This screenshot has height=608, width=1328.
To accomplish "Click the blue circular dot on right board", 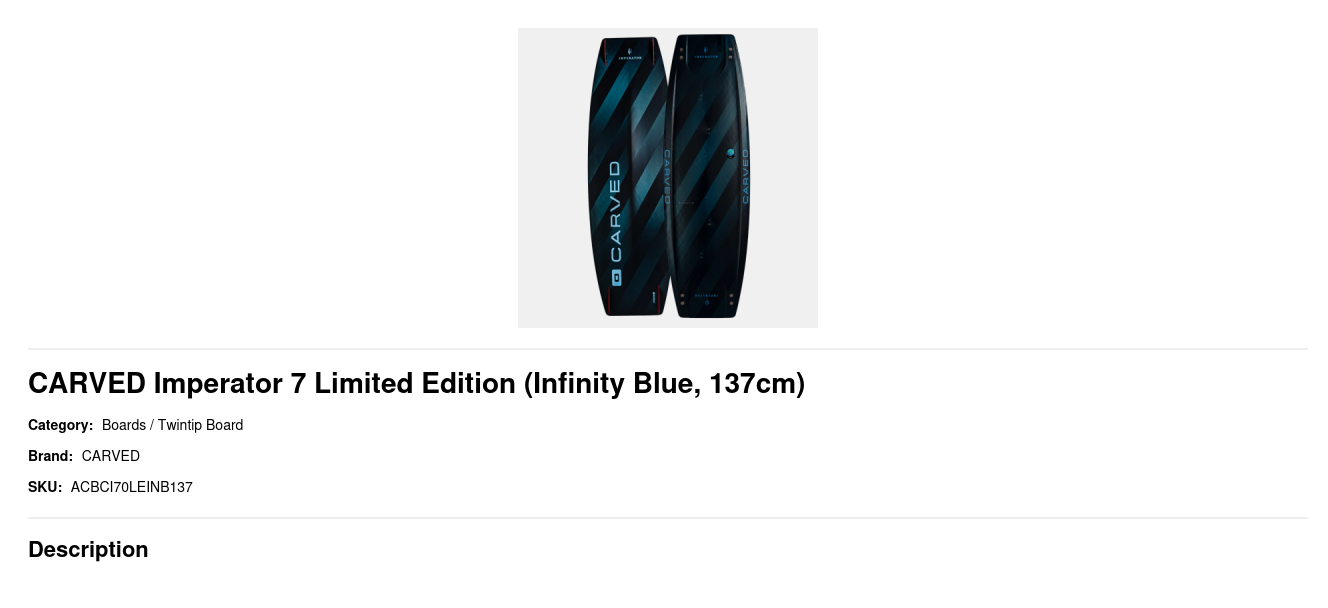I will click(x=730, y=153).
